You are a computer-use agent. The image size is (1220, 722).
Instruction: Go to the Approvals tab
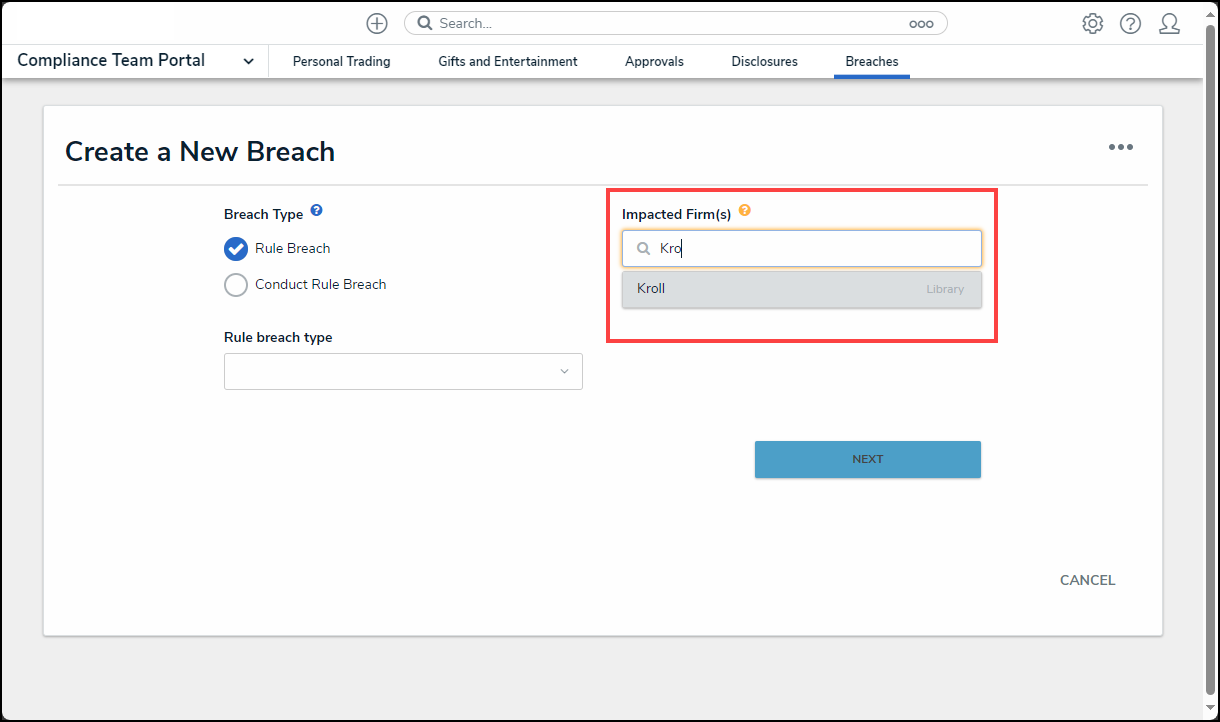click(x=654, y=62)
